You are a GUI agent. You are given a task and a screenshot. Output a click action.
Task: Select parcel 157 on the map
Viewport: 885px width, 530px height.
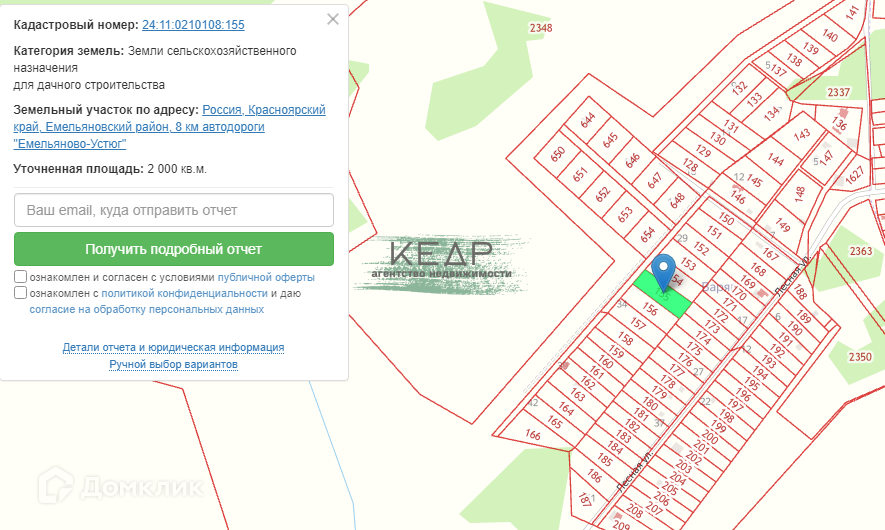click(x=638, y=323)
